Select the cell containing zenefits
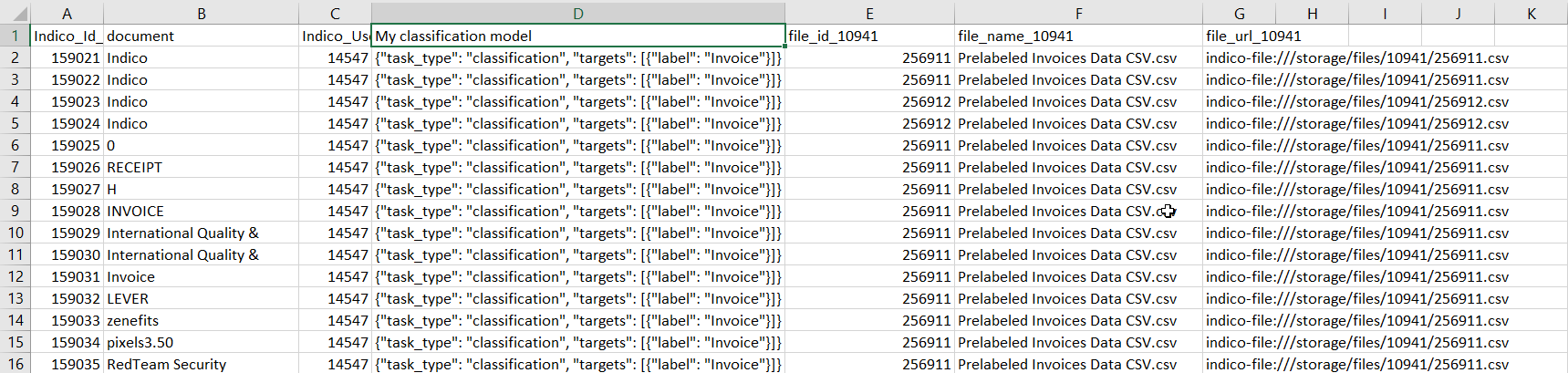The height and width of the screenshot is (373, 1568). pyautogui.click(x=201, y=320)
